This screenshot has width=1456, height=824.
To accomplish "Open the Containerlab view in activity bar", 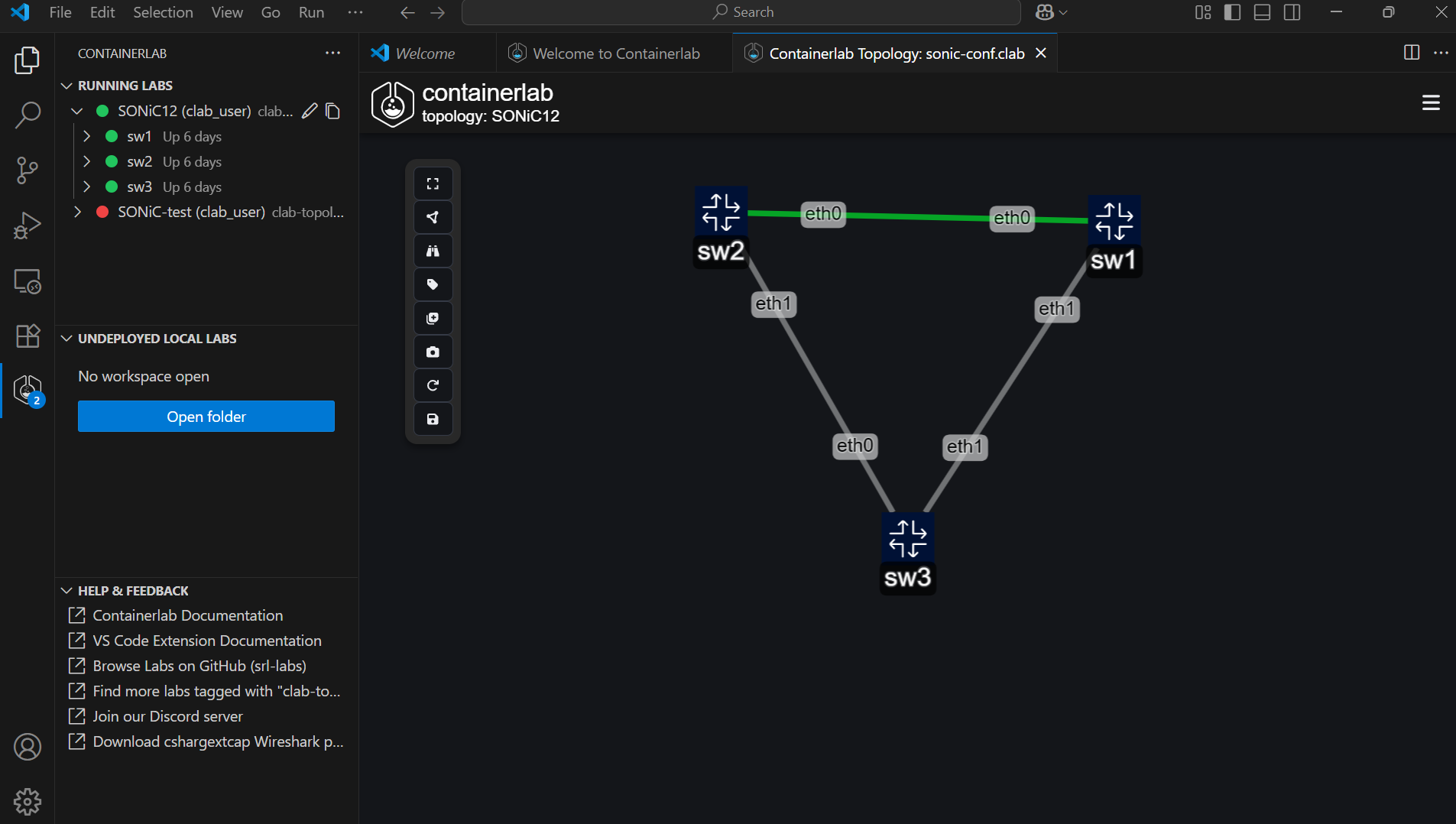I will [28, 390].
